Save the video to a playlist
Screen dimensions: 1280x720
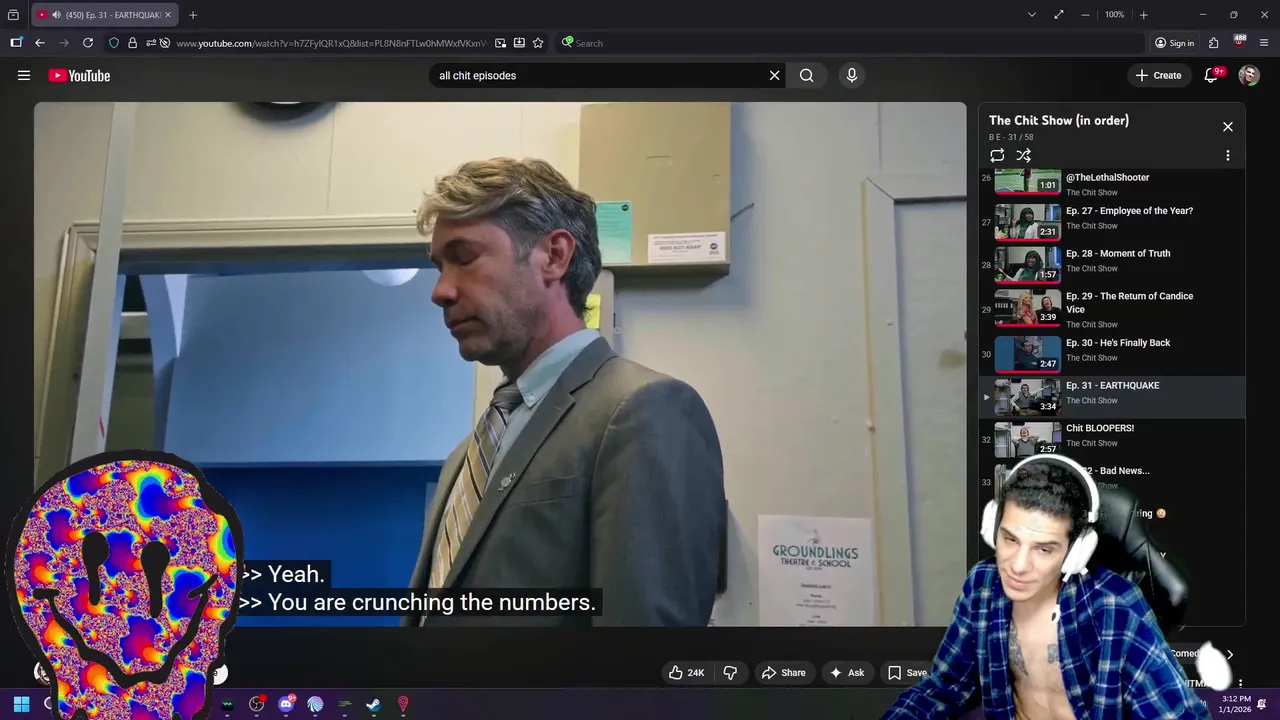[x=908, y=673]
